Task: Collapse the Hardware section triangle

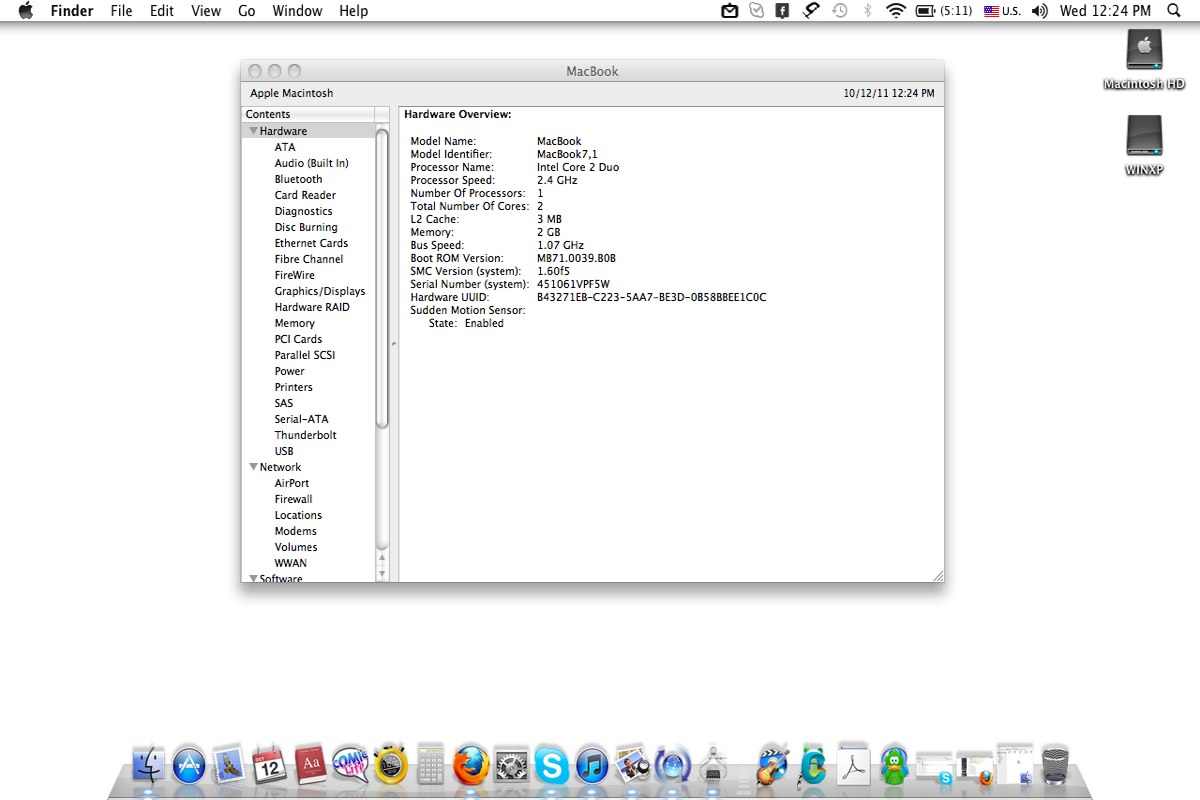Action: [253, 131]
